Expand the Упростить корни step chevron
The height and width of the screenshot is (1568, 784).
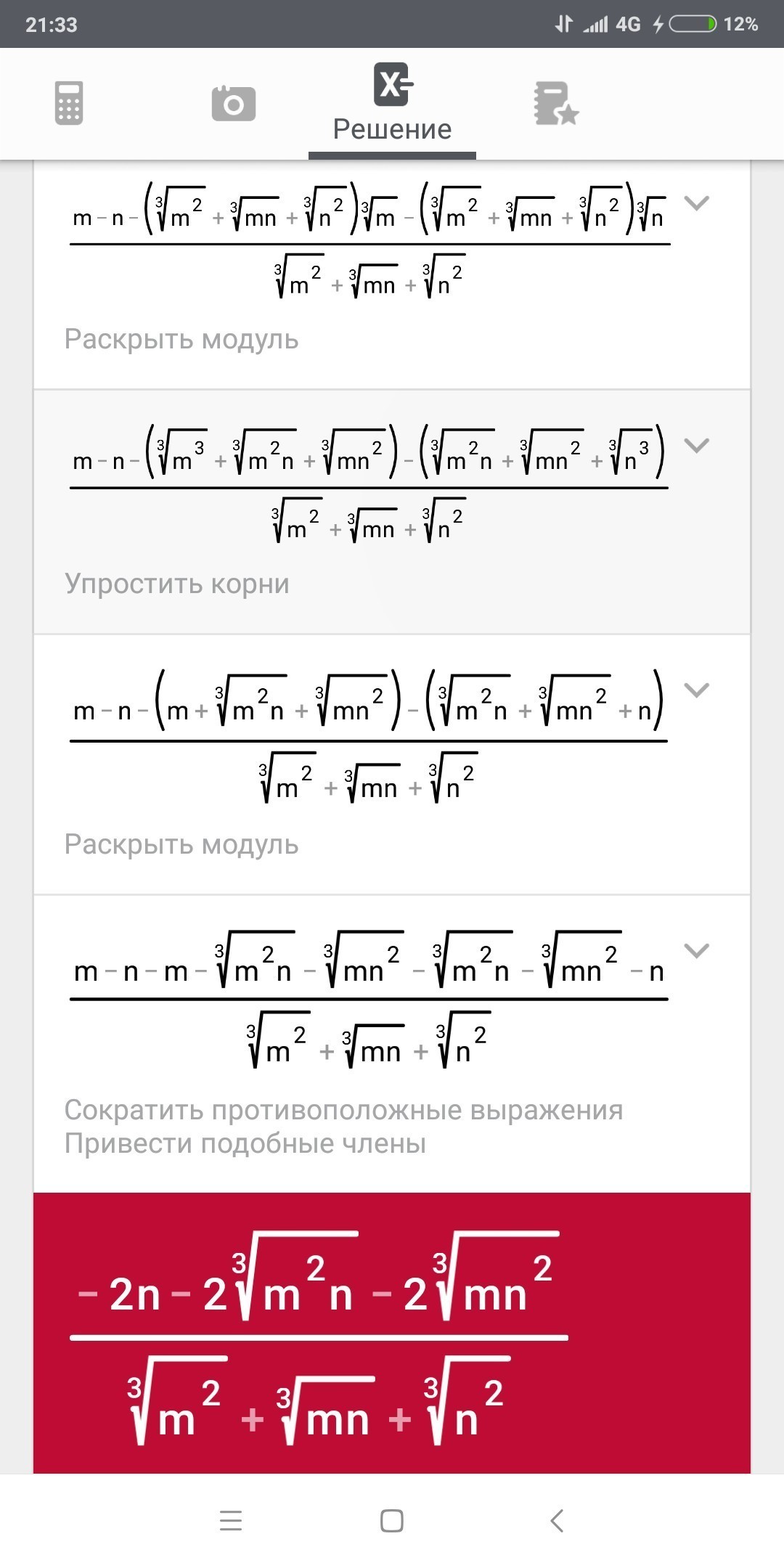697,446
